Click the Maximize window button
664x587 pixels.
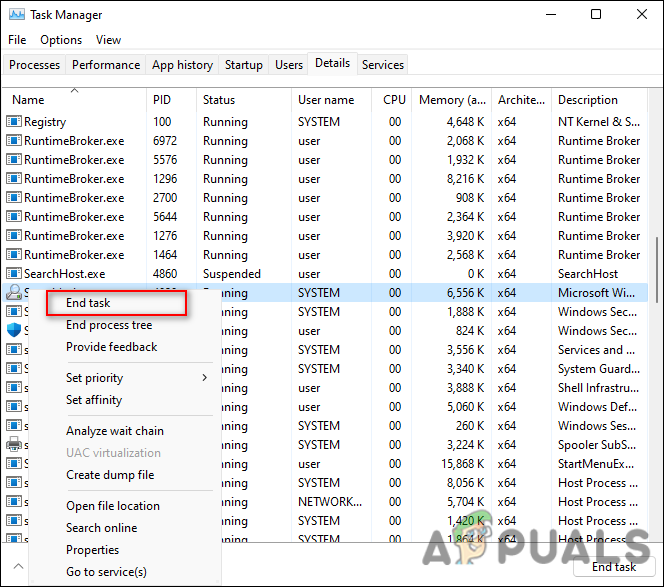[596, 14]
